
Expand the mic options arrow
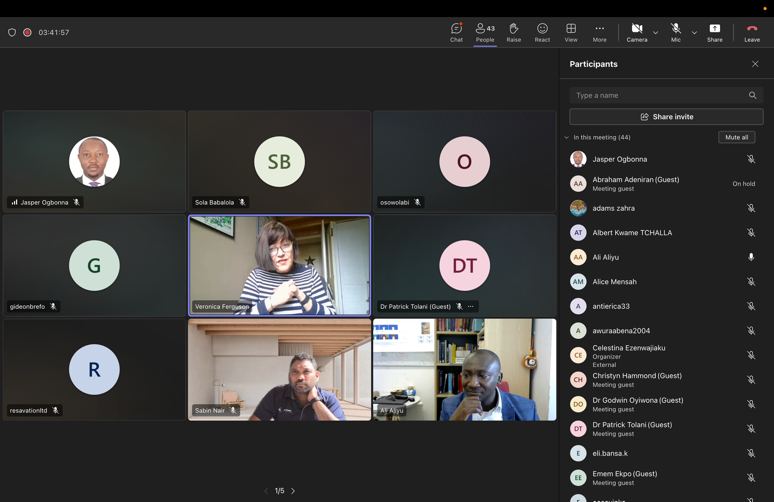(x=694, y=33)
